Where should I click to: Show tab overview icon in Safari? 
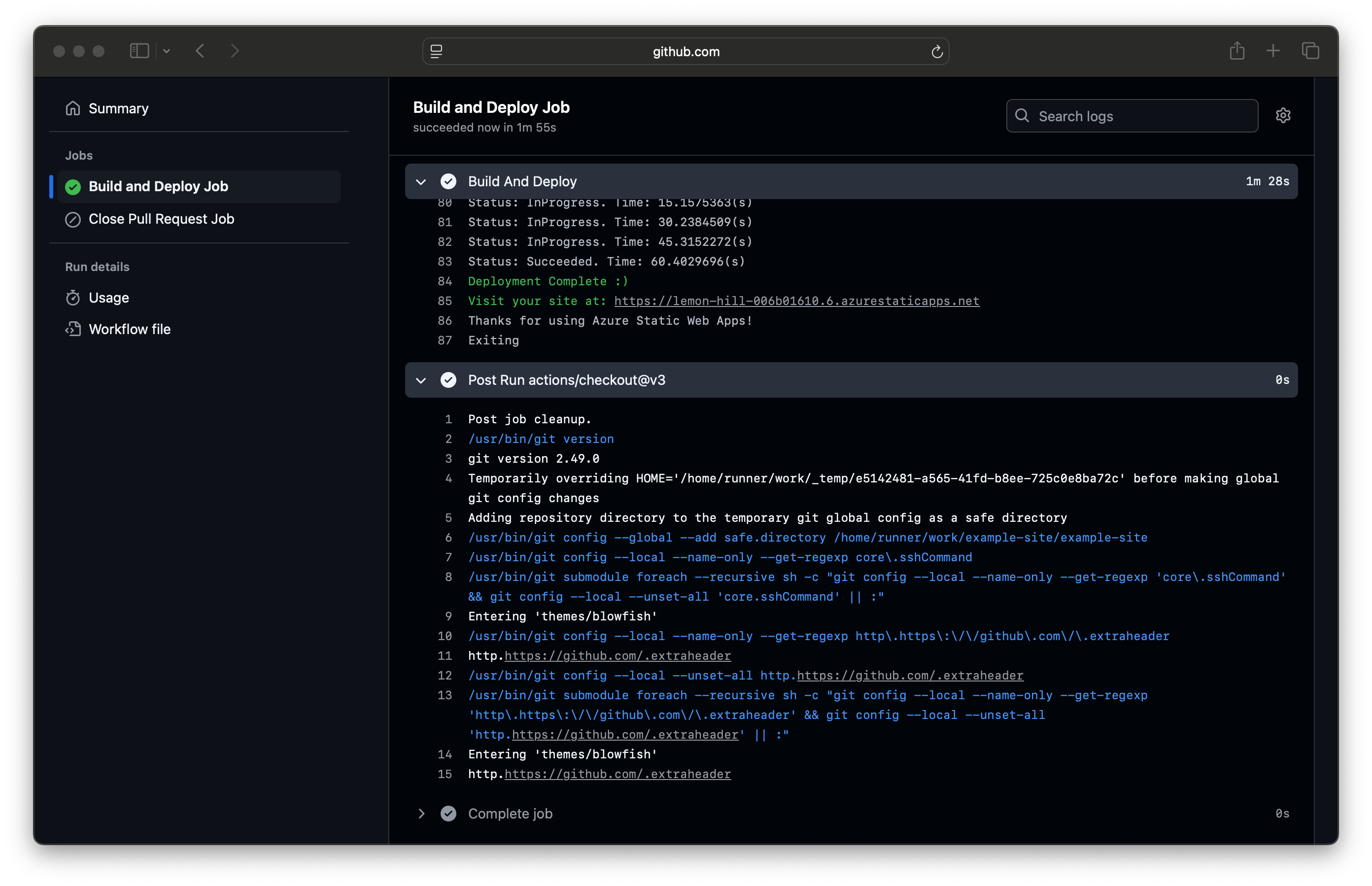click(1310, 51)
